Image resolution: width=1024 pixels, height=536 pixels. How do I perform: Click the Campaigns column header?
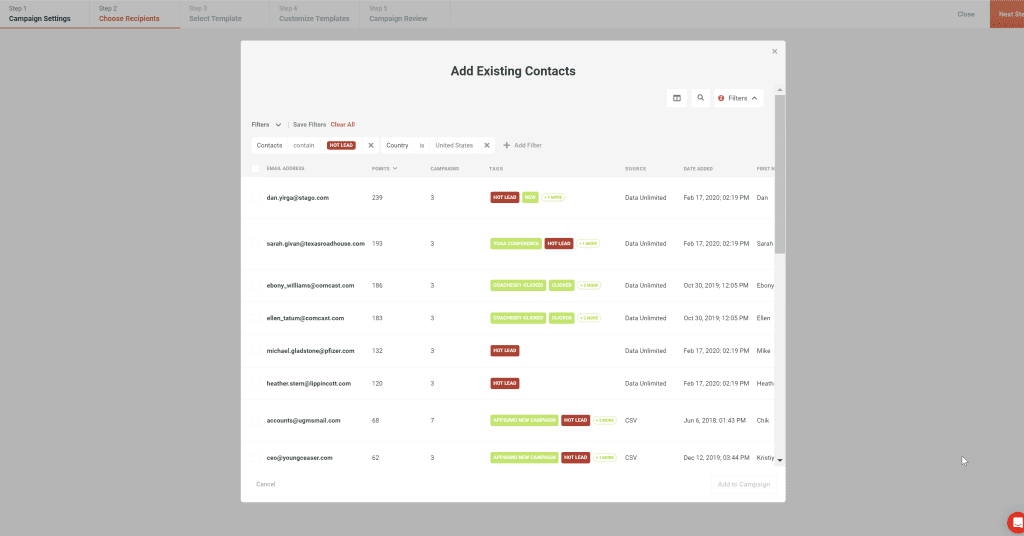(445, 168)
